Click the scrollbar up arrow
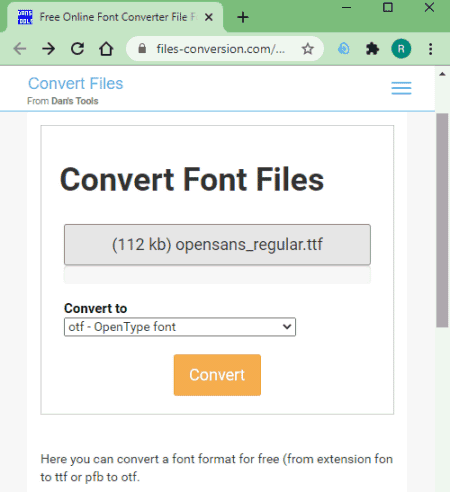Screen dimensions: 450x492 coord(442,74)
